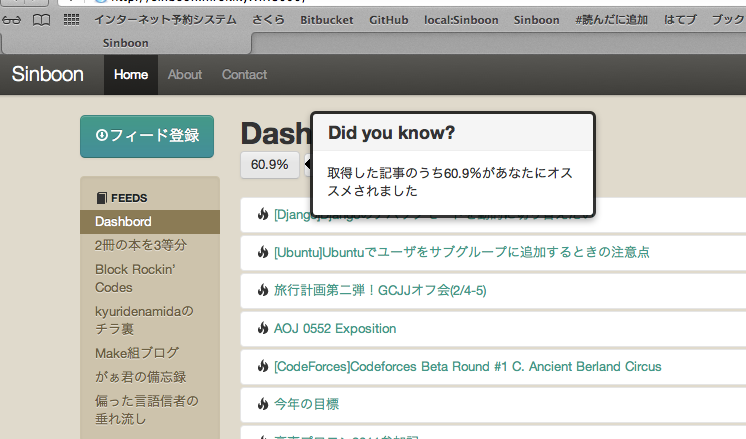Open Bitbucket bookmark
The image size is (746, 439).
click(326, 20)
